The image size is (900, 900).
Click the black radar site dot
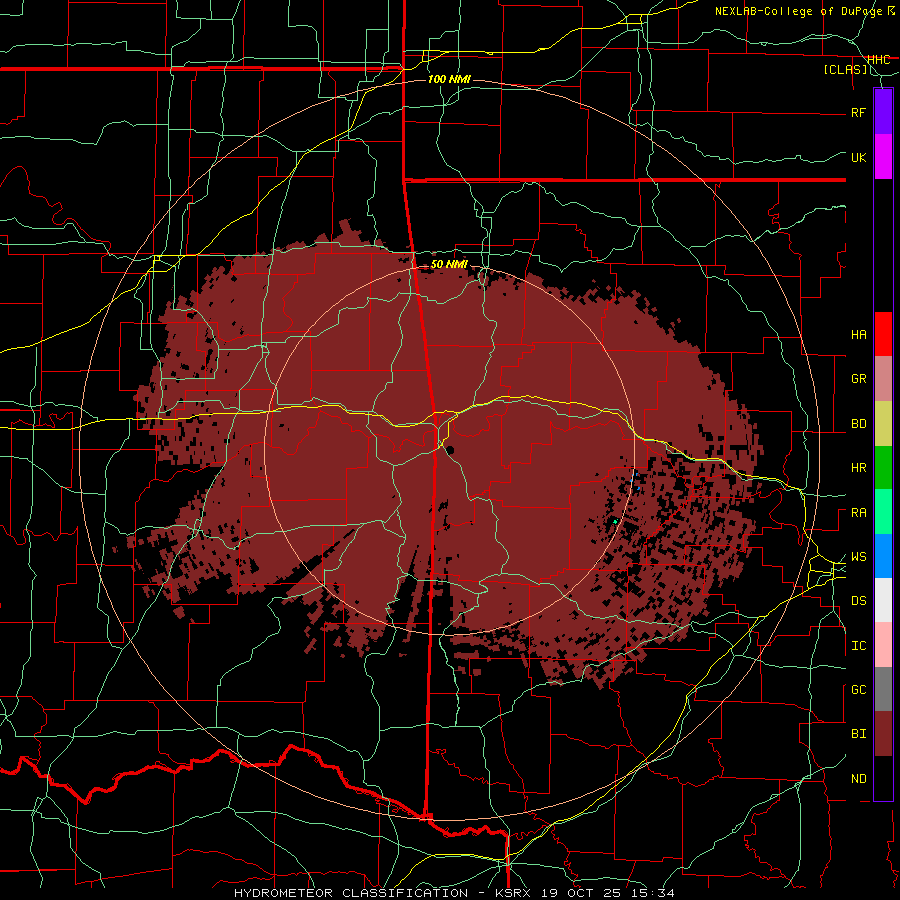point(449,451)
